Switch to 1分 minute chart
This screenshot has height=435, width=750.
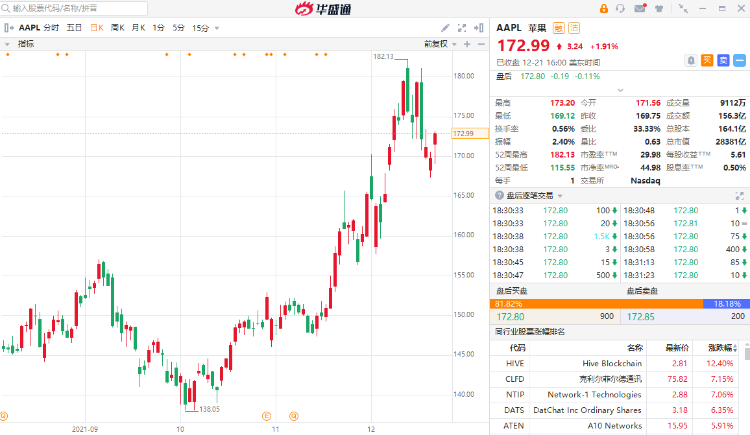[x=158, y=28]
